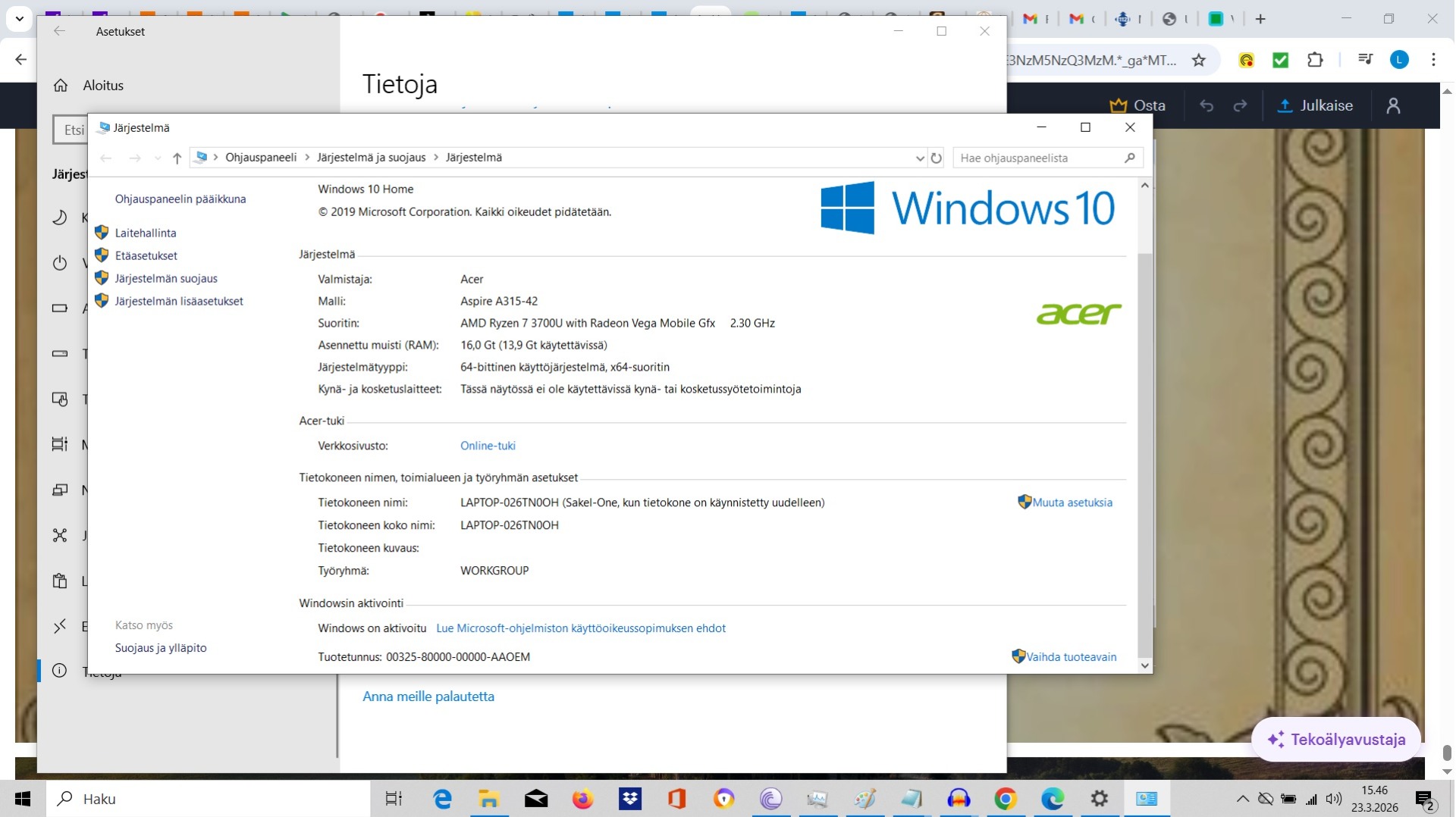
Task: Expand the address bar history dropdown
Action: (x=919, y=158)
